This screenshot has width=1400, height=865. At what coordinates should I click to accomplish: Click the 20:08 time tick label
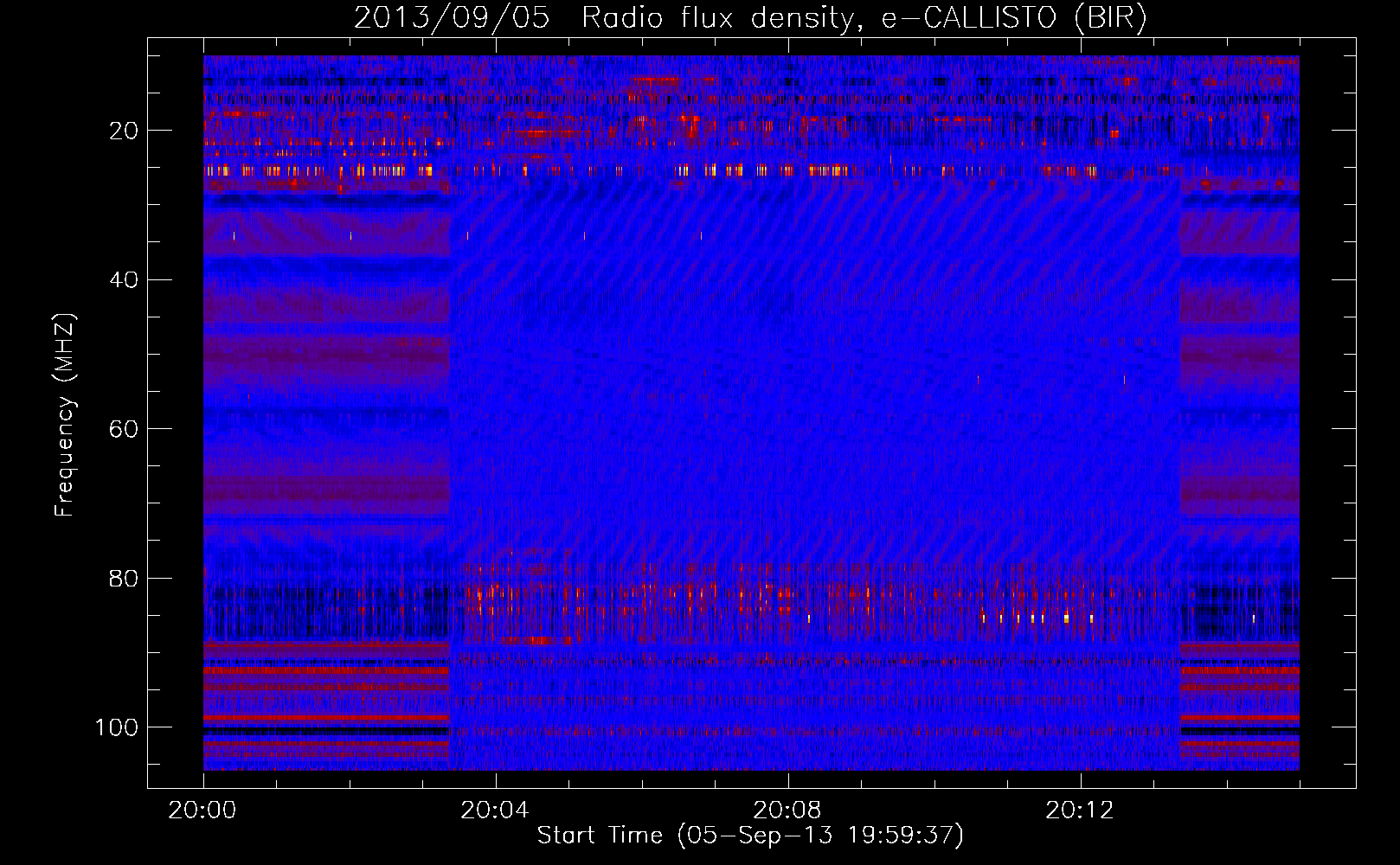click(787, 811)
